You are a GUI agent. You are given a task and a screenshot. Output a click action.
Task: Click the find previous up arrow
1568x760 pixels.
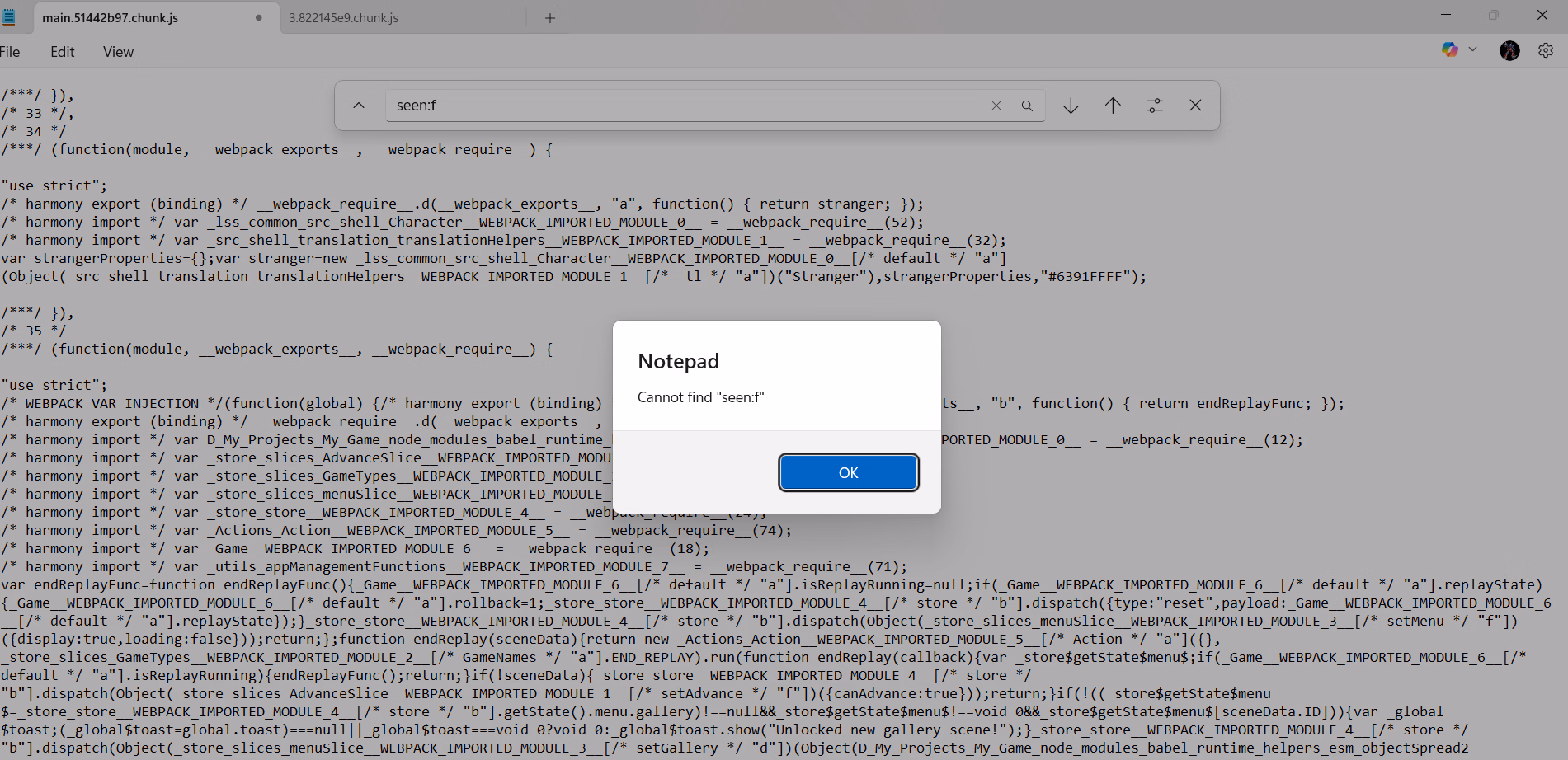click(x=1113, y=106)
